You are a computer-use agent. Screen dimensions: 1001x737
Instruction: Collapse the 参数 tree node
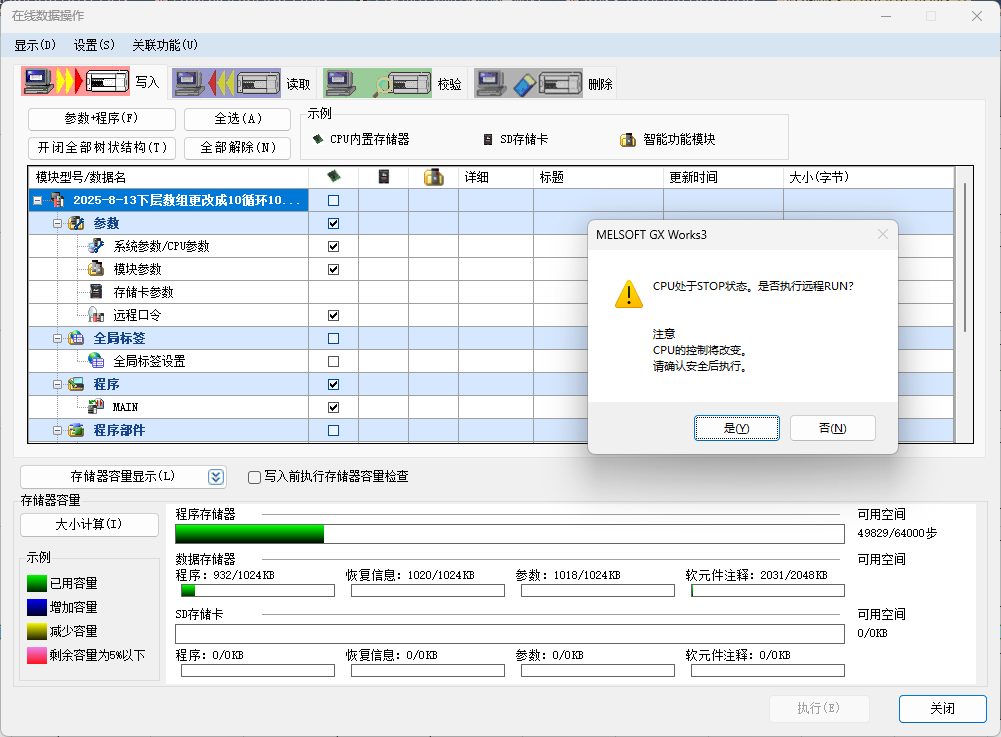[58, 223]
